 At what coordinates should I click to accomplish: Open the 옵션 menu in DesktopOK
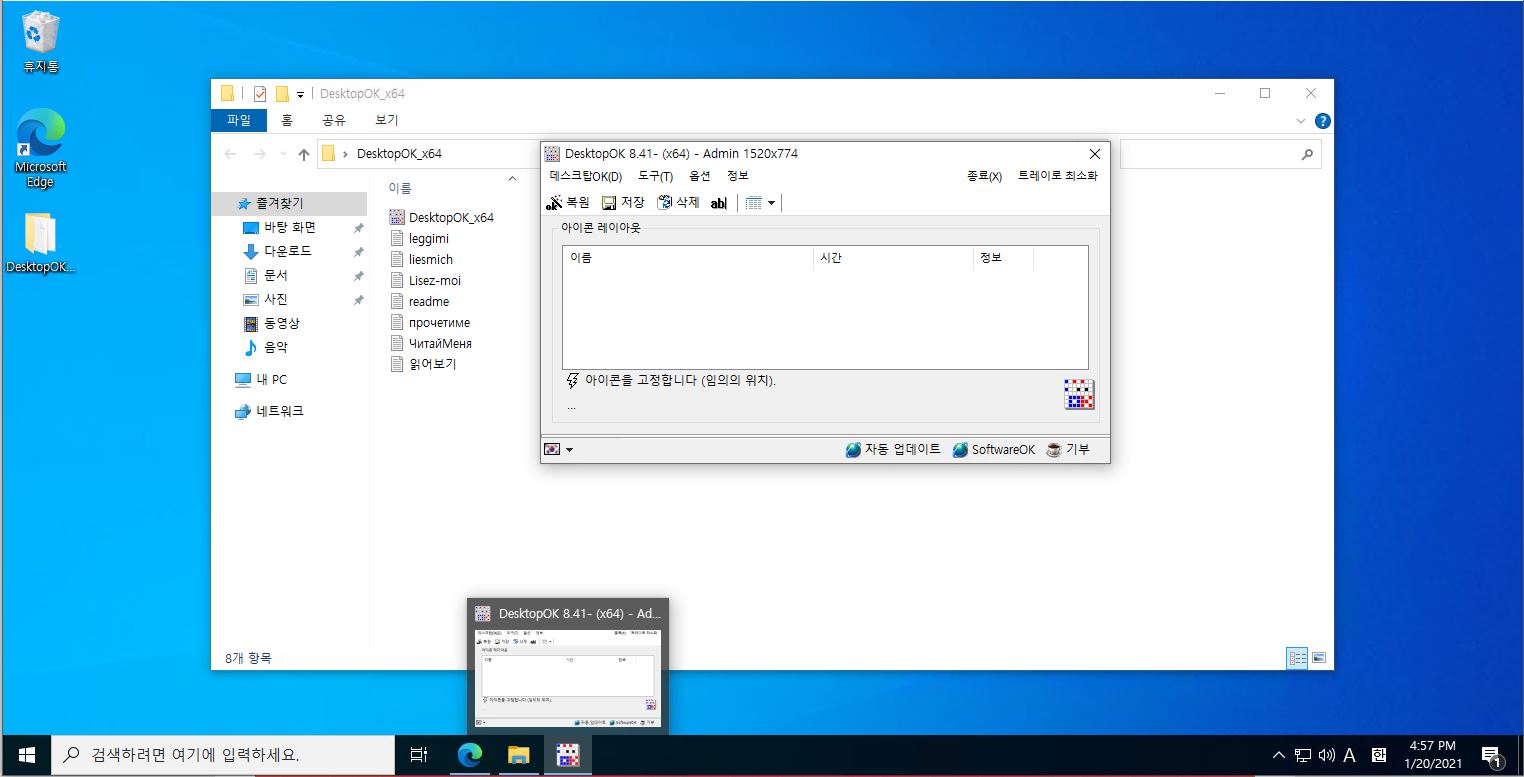click(x=698, y=176)
